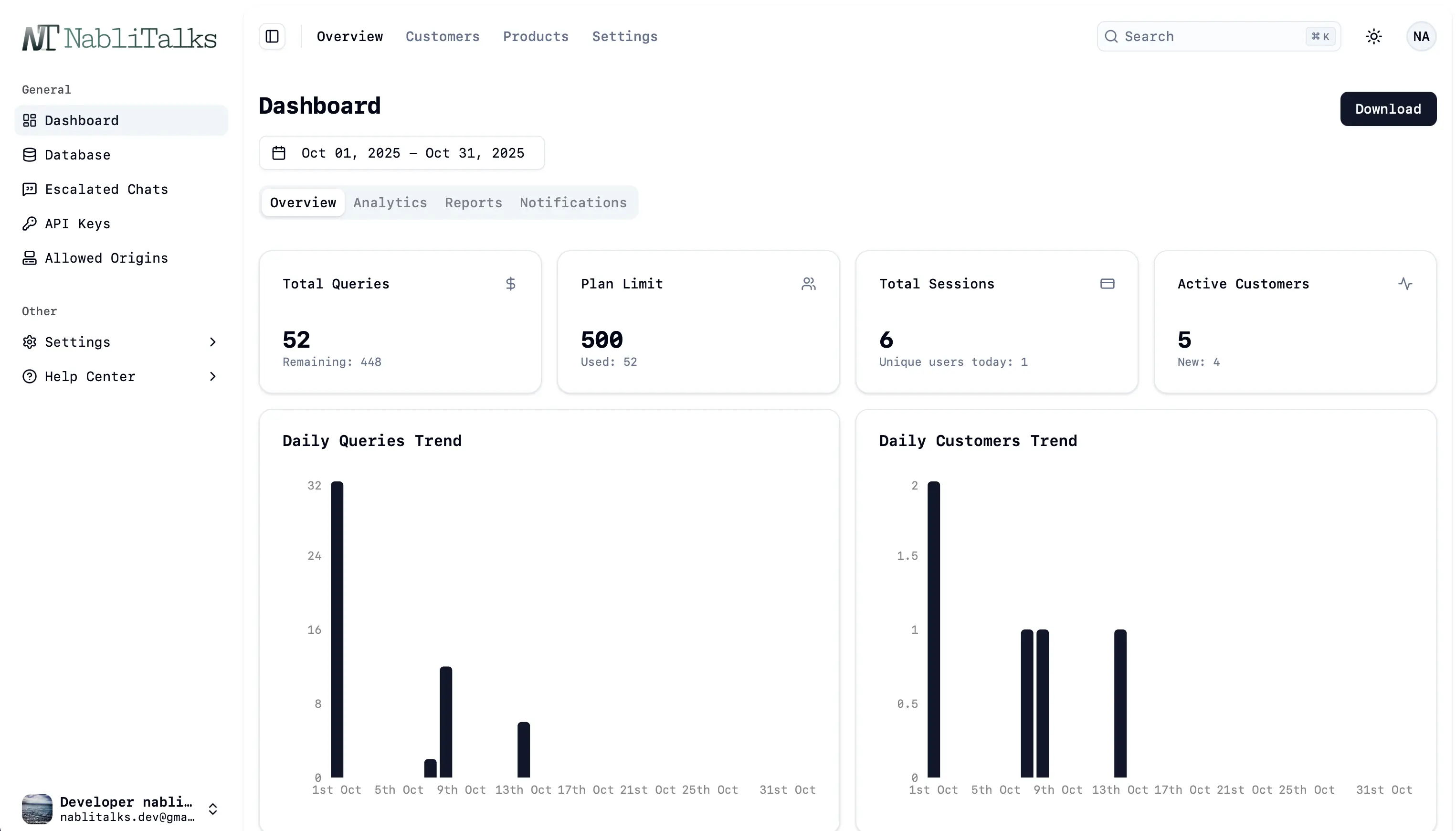1456x831 pixels.
Task: Click the activity icon on Active Customers card
Action: click(1406, 284)
